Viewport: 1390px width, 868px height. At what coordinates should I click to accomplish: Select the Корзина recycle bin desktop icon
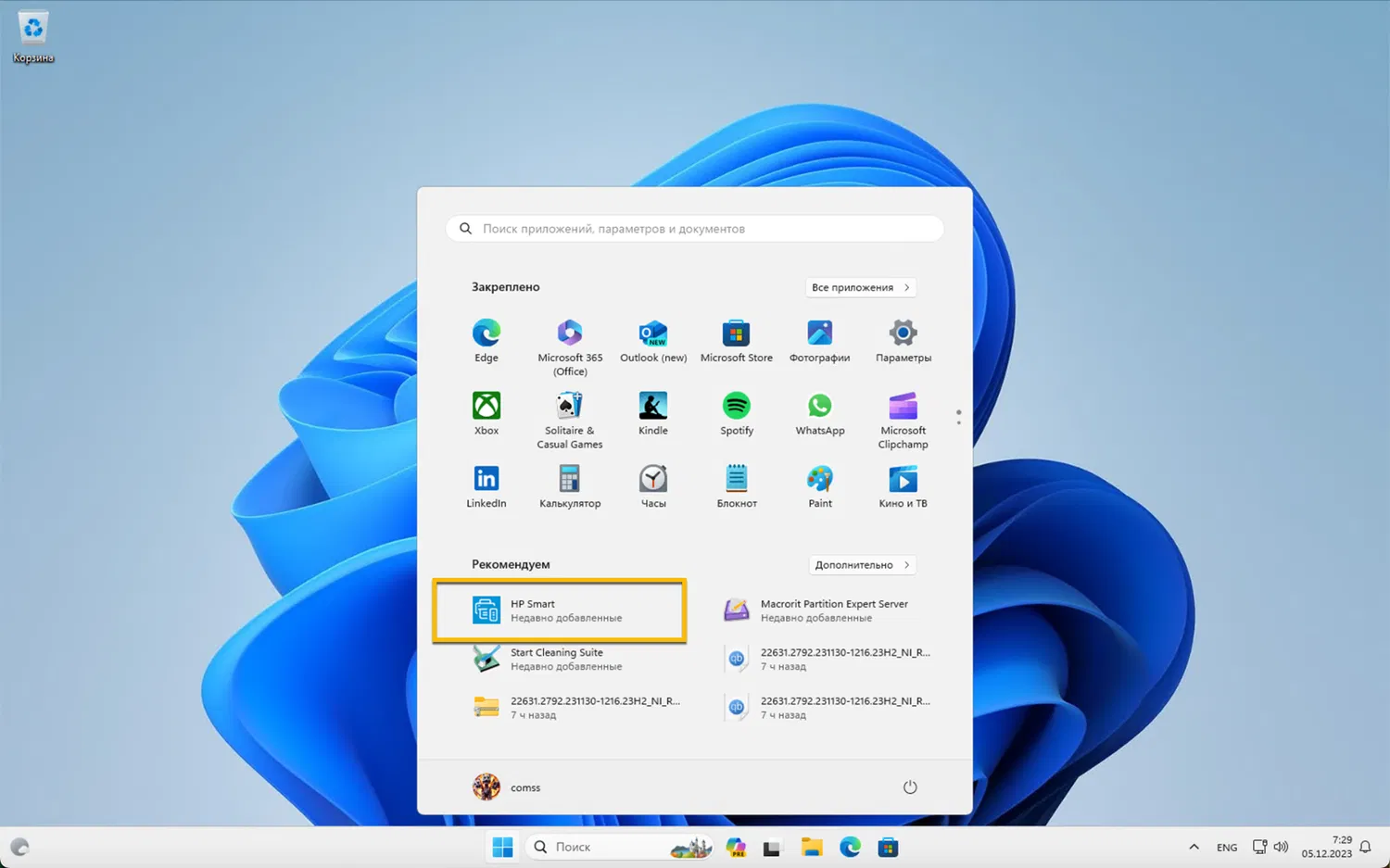pyautogui.click(x=33, y=38)
